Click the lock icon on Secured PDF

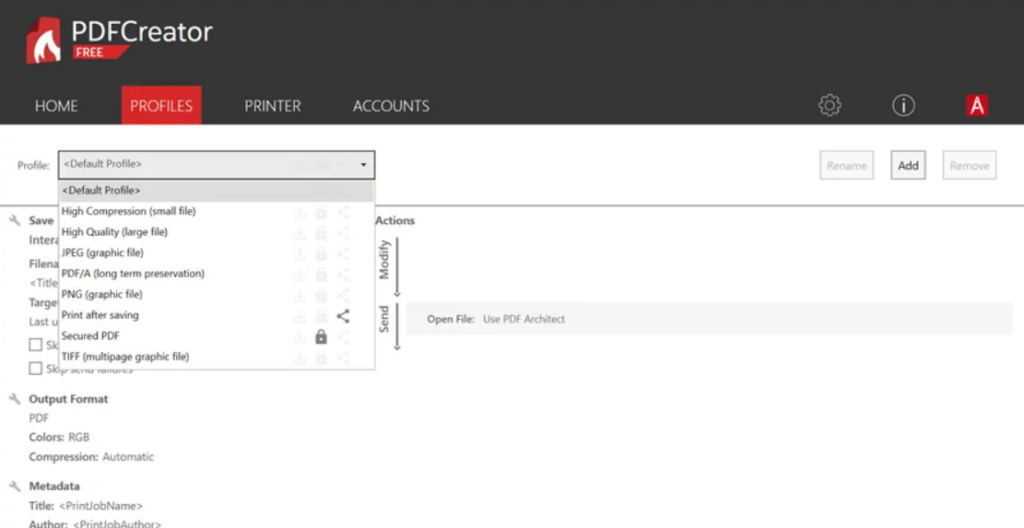coord(321,337)
